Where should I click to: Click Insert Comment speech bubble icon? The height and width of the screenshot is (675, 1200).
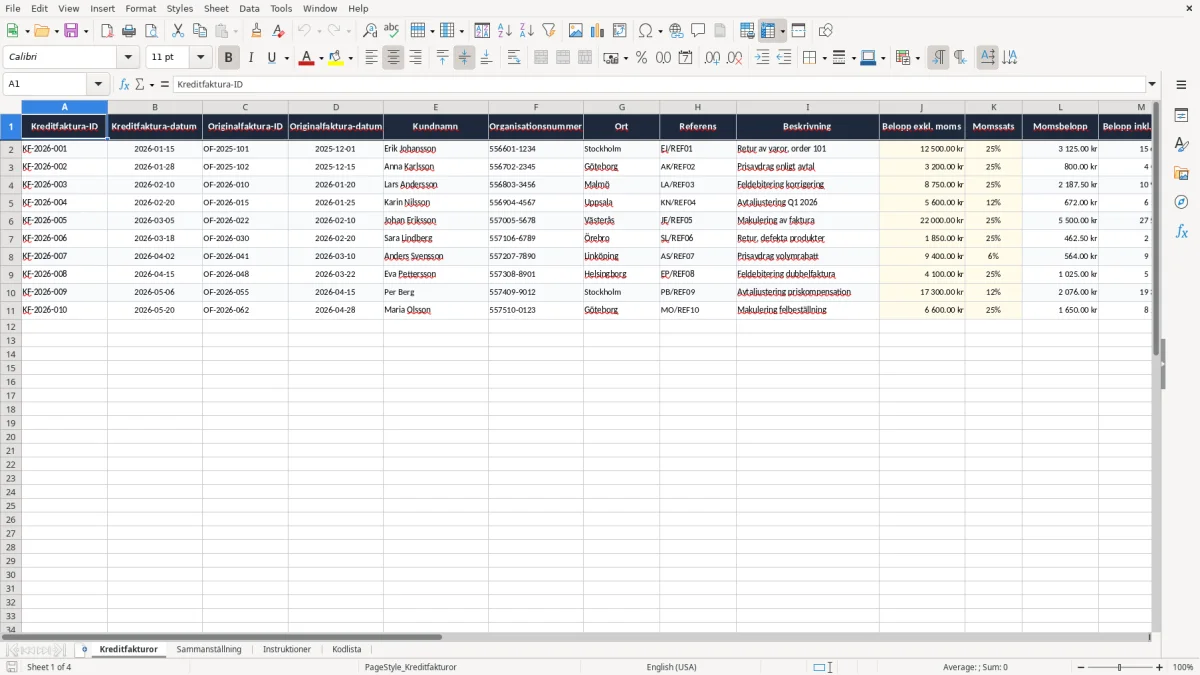(698, 31)
